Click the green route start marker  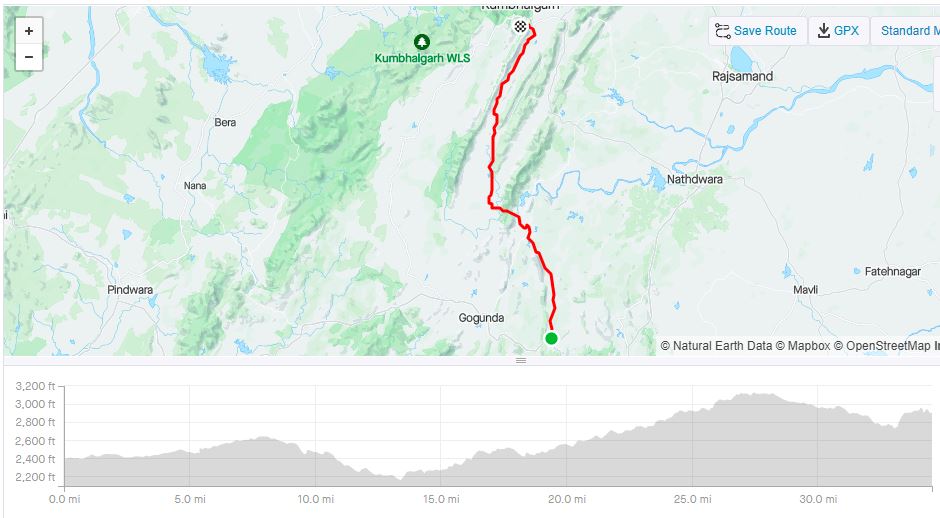pos(551,338)
